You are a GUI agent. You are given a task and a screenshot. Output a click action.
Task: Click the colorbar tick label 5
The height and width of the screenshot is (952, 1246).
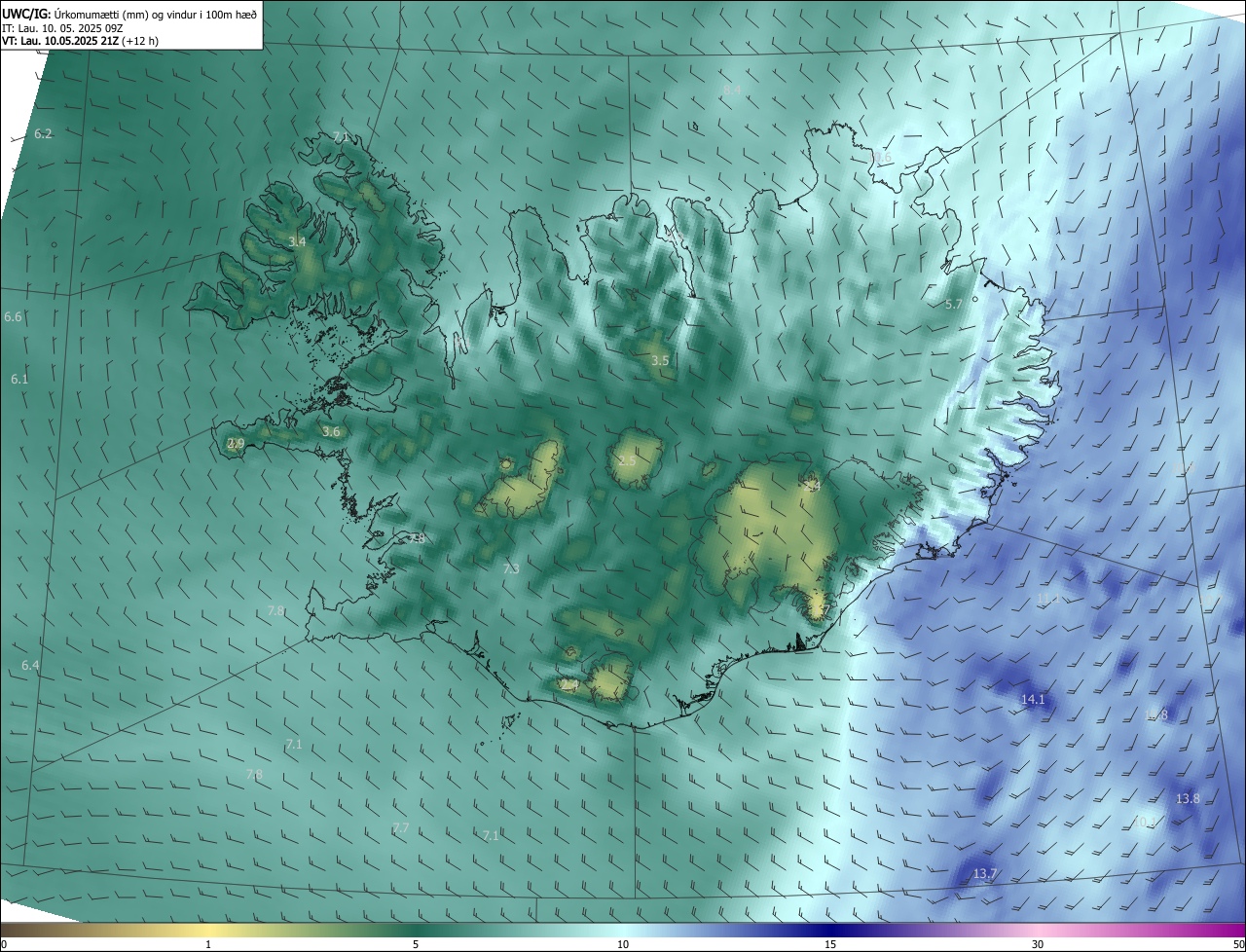(x=416, y=944)
